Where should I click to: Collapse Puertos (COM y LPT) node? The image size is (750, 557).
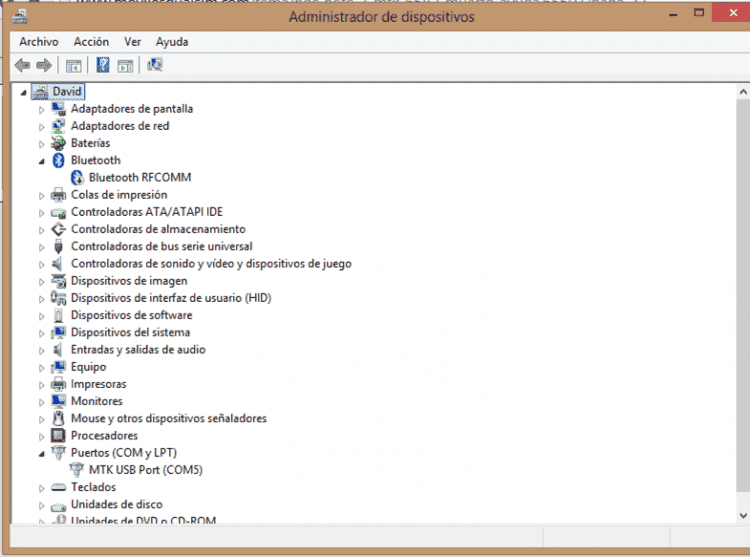pos(42,454)
